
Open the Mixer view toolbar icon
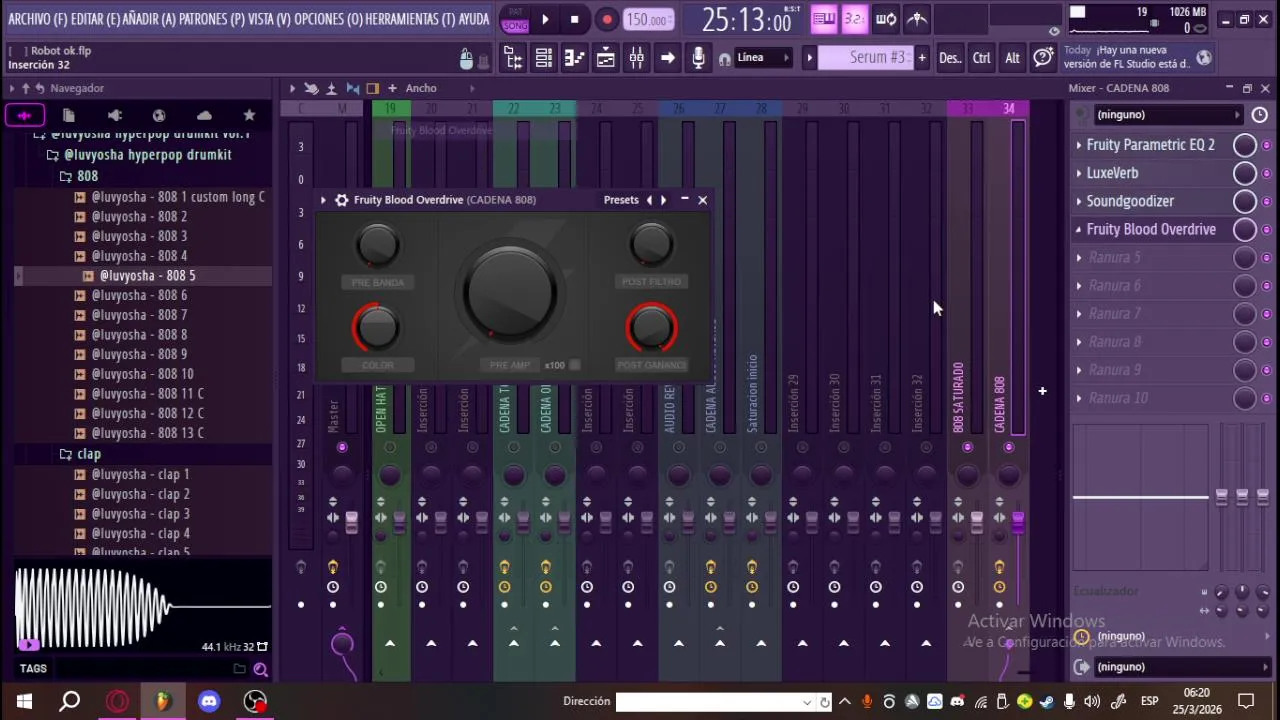[637, 58]
